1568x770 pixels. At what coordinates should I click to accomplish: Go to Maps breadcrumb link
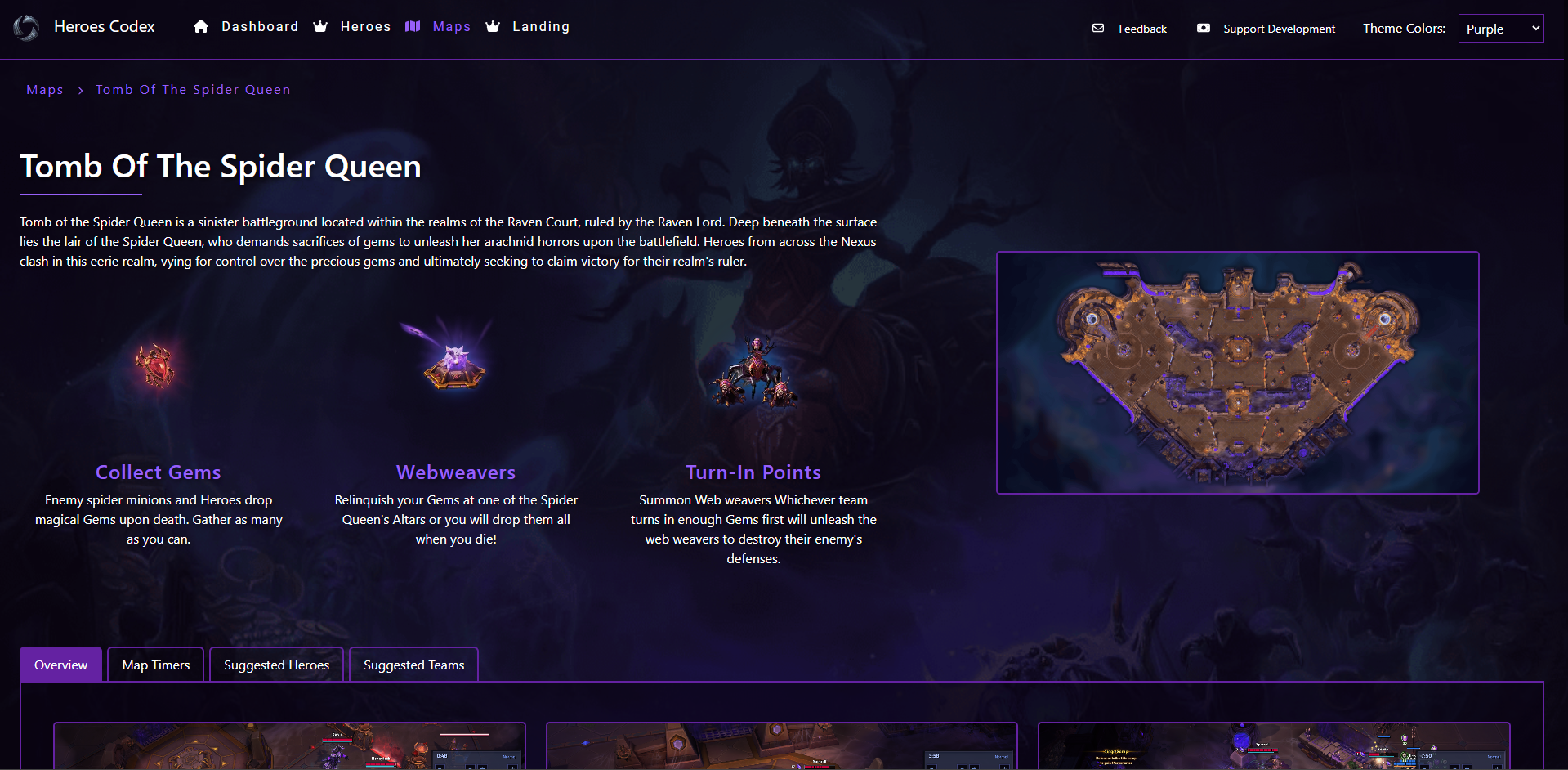(x=45, y=90)
